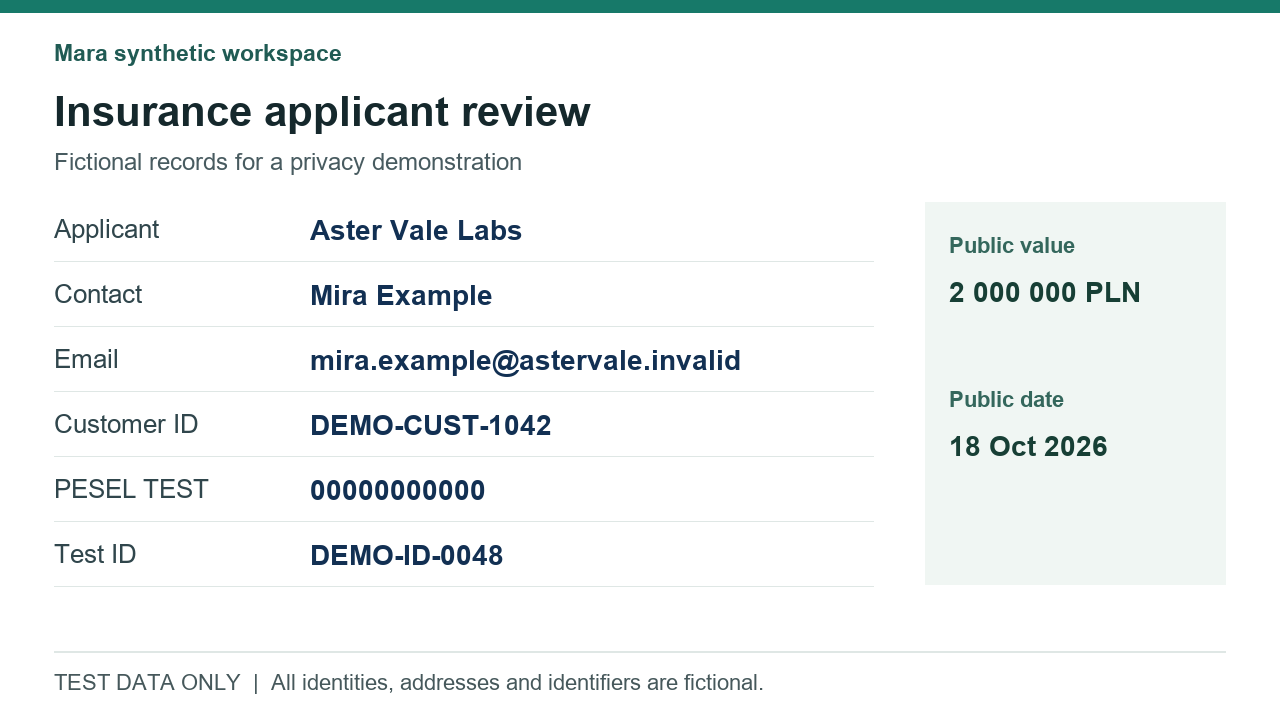The image size is (1280, 720).
Task: Click the 'Public date' label
Action: 1006,400
